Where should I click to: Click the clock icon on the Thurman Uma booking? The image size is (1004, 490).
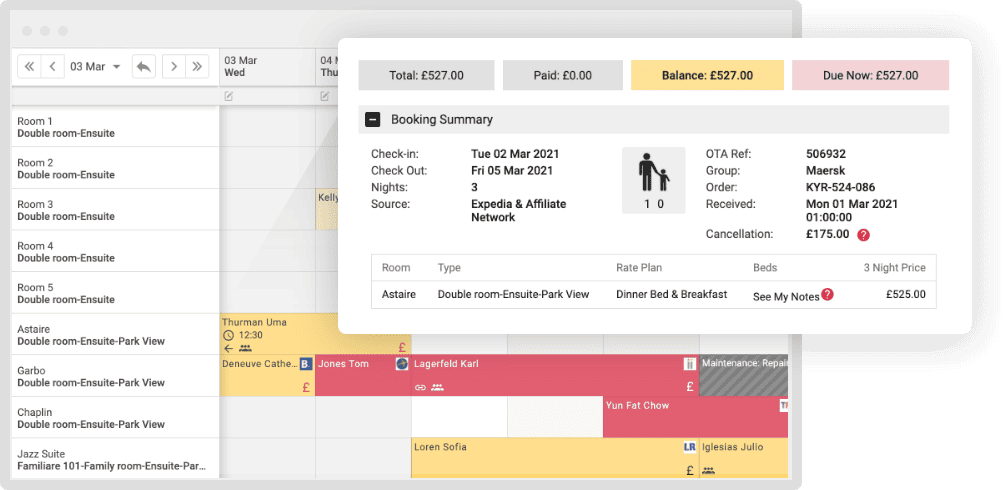coord(228,335)
